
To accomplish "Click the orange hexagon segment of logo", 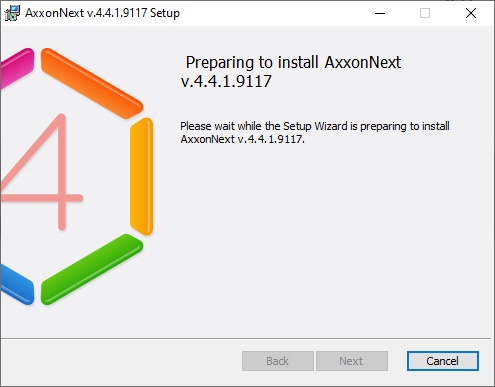I will 92,83.
